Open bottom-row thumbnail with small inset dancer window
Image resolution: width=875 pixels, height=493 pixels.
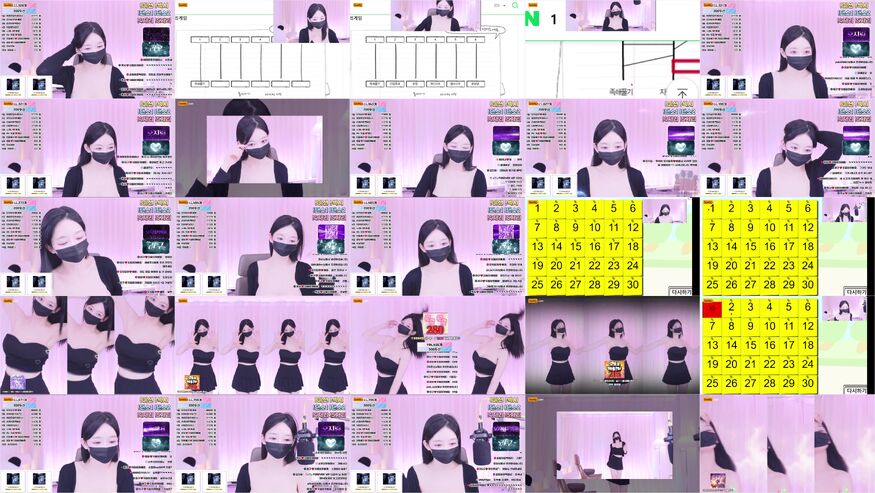click(x=612, y=443)
